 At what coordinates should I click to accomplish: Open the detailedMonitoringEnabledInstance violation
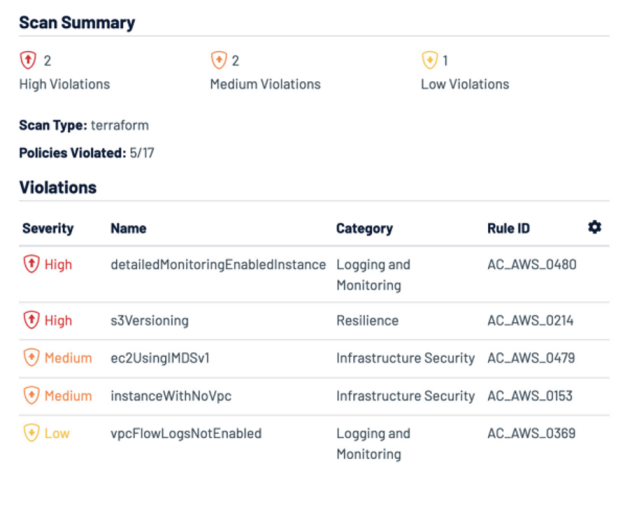(218, 265)
